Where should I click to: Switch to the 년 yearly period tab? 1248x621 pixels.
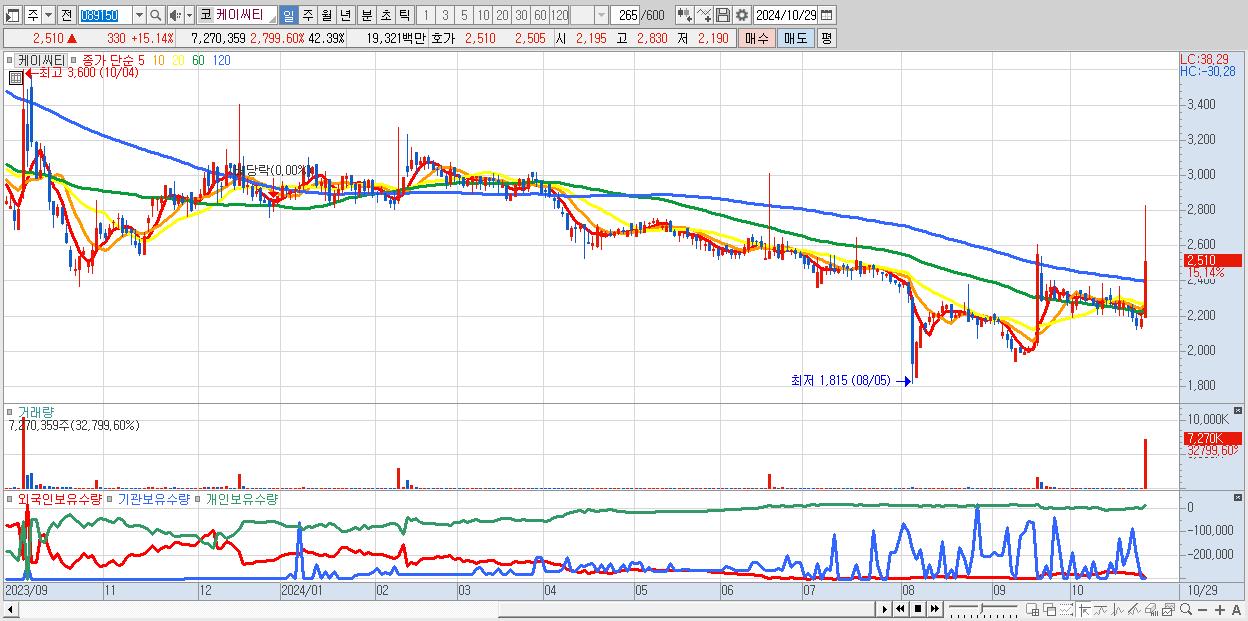(345, 15)
